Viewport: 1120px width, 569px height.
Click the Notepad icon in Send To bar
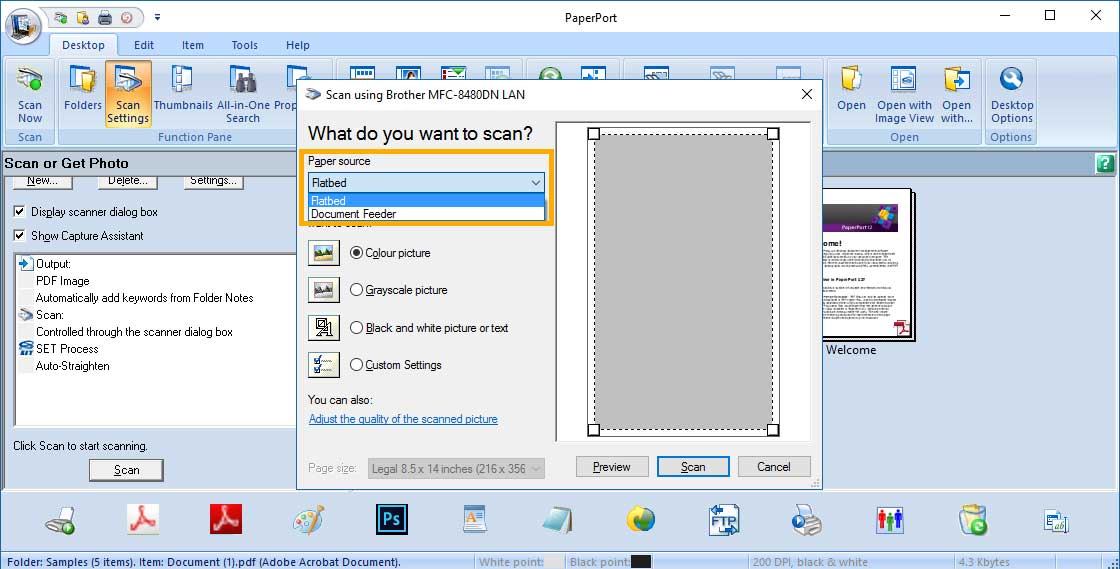[x=557, y=520]
